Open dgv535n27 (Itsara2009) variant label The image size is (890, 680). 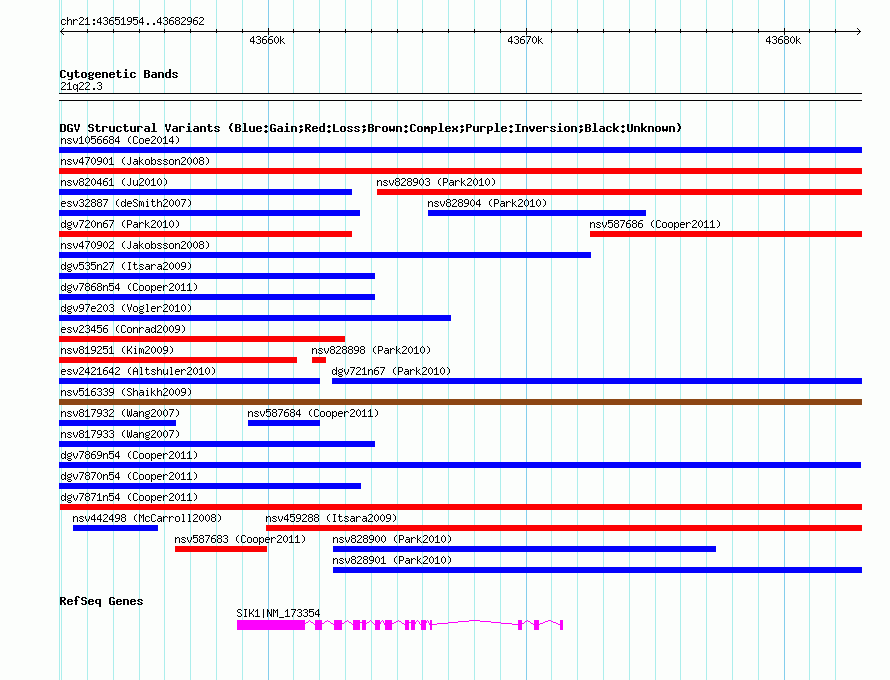click(x=126, y=266)
